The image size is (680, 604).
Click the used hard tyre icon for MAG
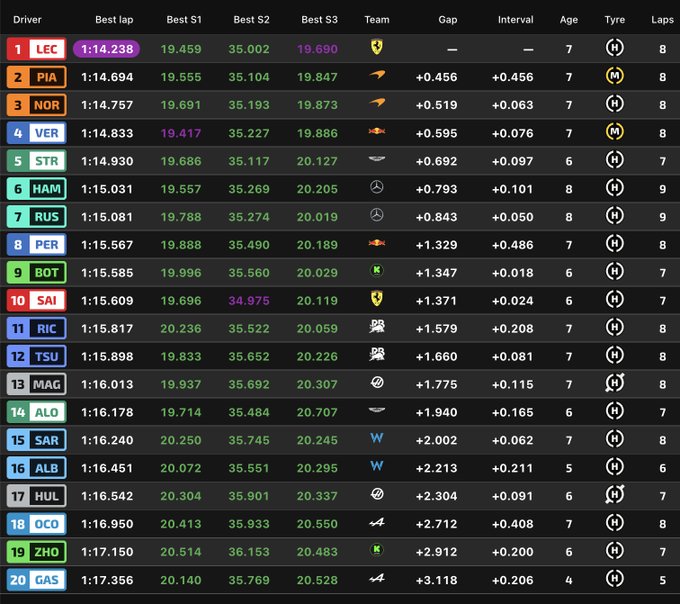click(615, 383)
